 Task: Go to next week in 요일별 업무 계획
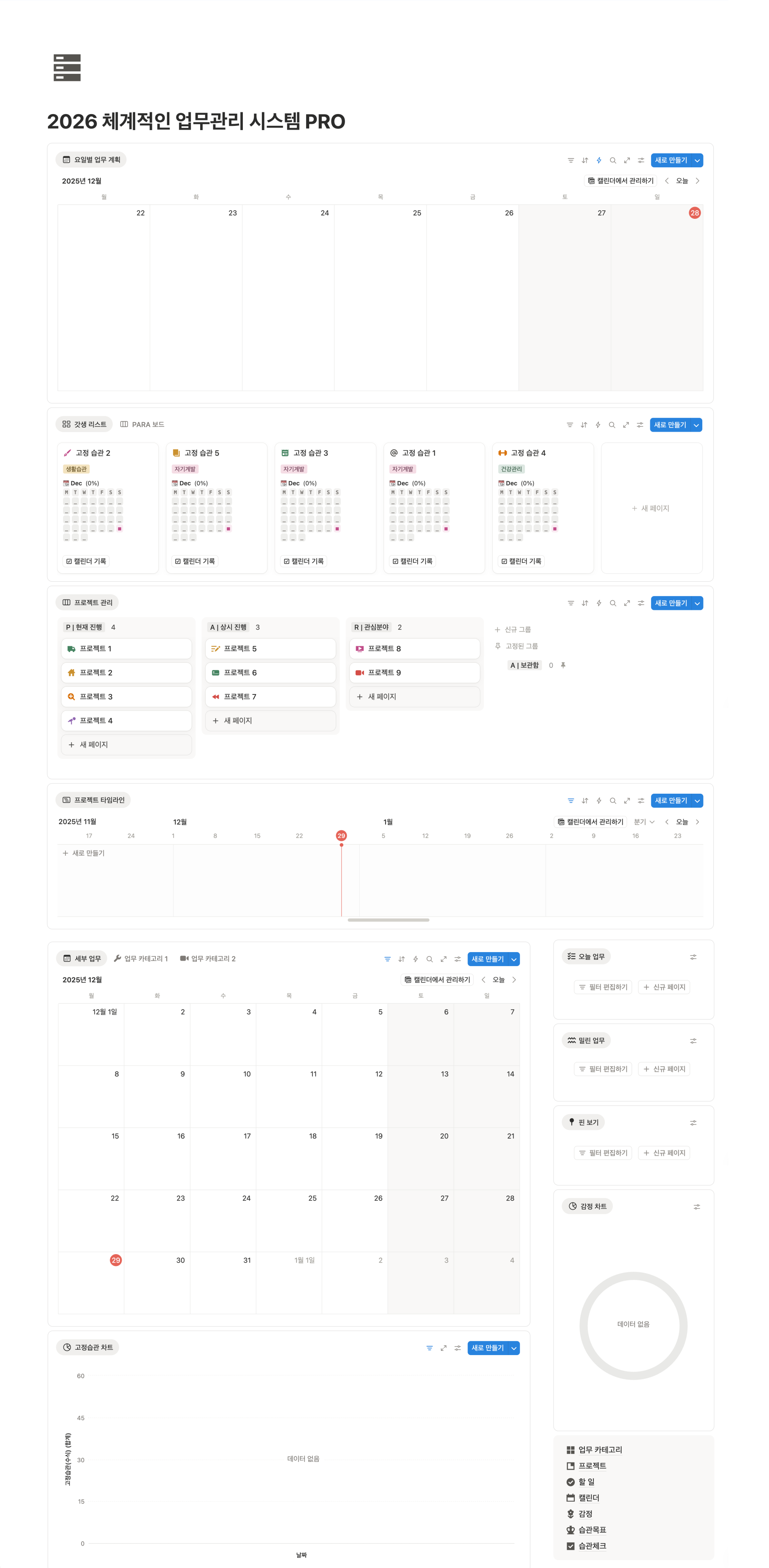[697, 181]
